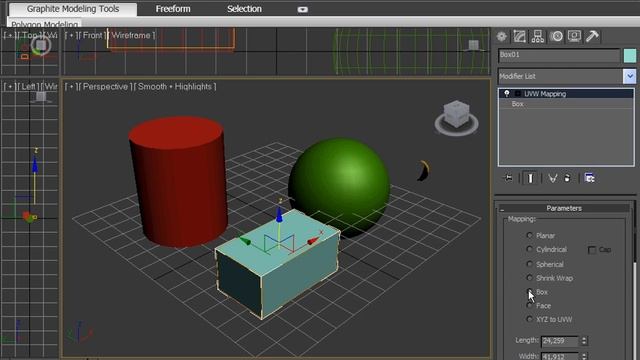This screenshot has height=360, width=640.
Task: Open Polygon Modeling panel tab
Action: point(44,24)
